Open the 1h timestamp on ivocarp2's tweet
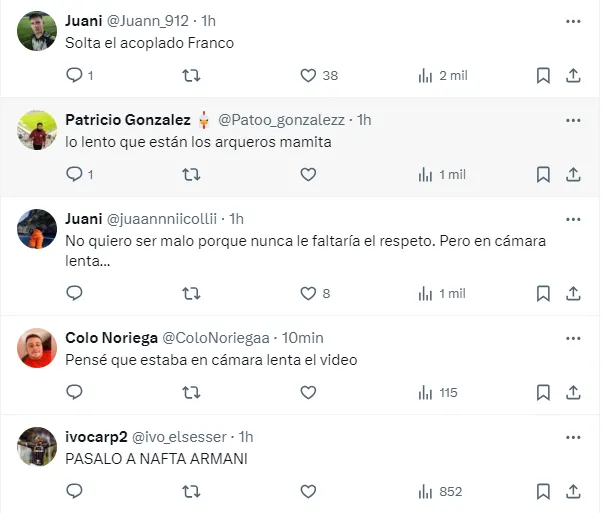603x513 pixels. (245, 436)
